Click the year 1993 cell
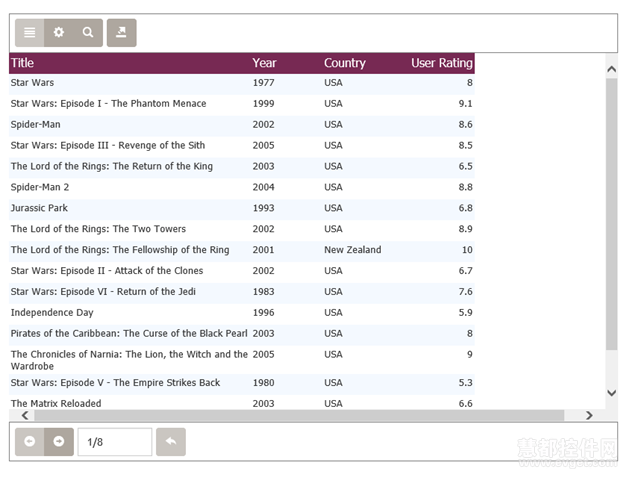This screenshot has width=630, height=480. pyautogui.click(x=264, y=208)
